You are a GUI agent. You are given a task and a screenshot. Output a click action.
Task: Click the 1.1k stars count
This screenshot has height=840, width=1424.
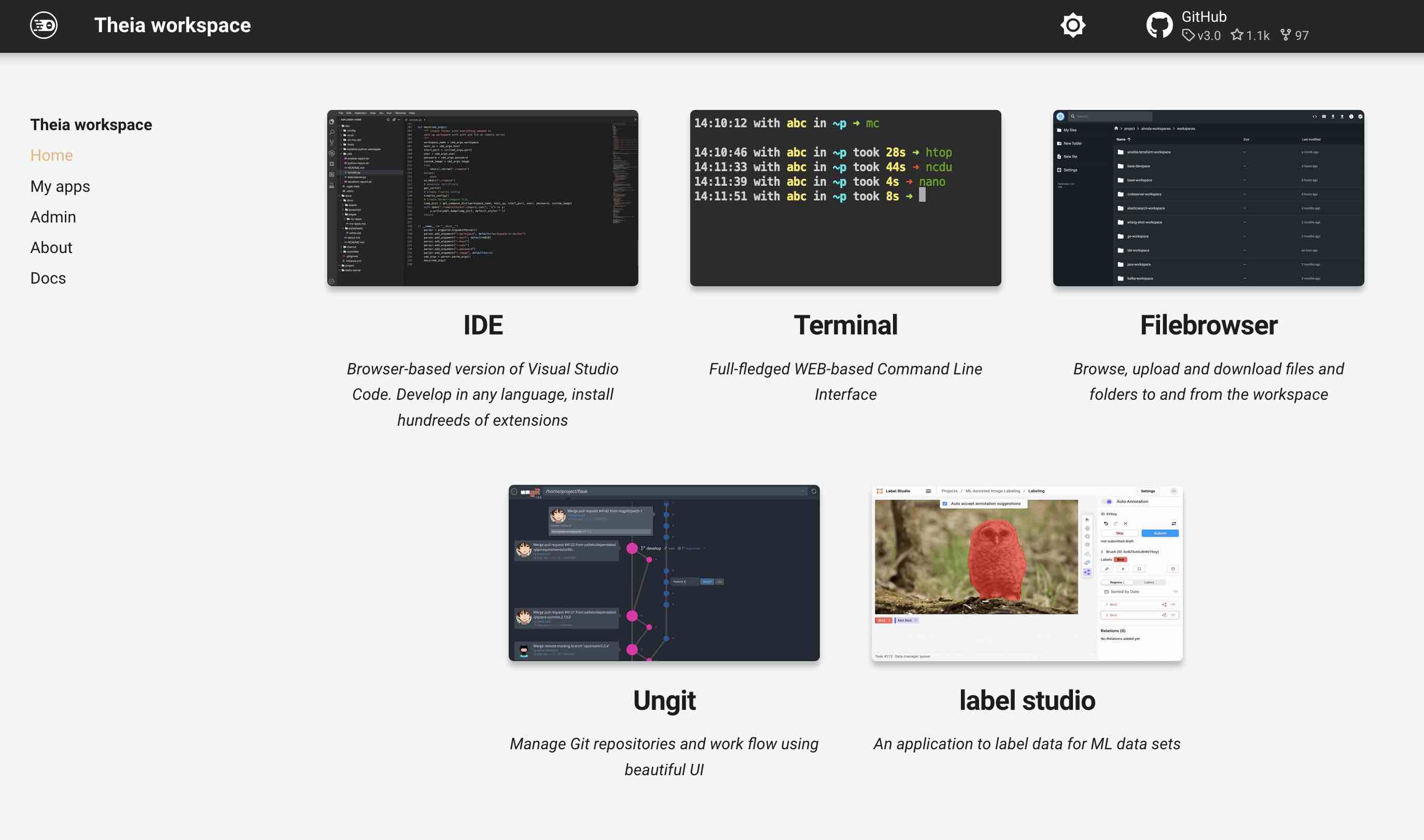pos(1250,35)
